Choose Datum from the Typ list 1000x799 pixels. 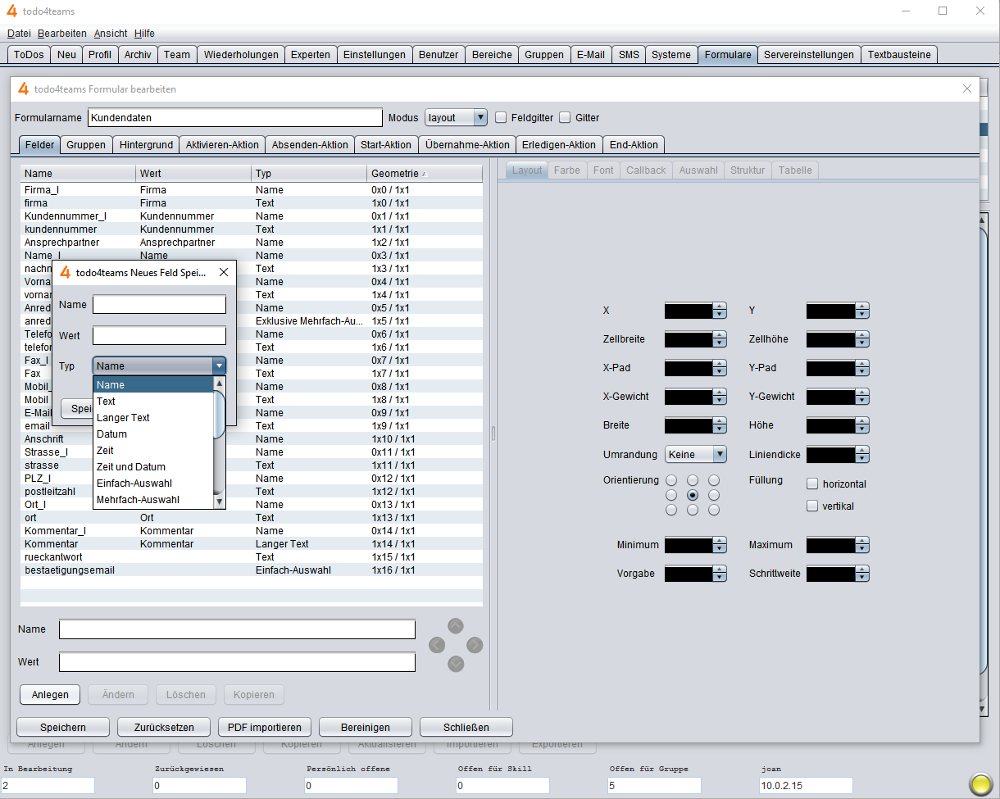tap(153, 434)
